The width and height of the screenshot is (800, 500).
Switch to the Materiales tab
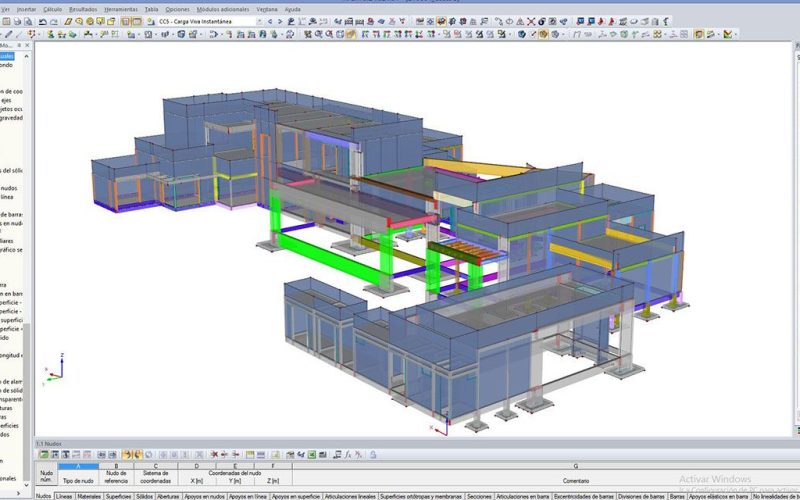pyautogui.click(x=89, y=496)
